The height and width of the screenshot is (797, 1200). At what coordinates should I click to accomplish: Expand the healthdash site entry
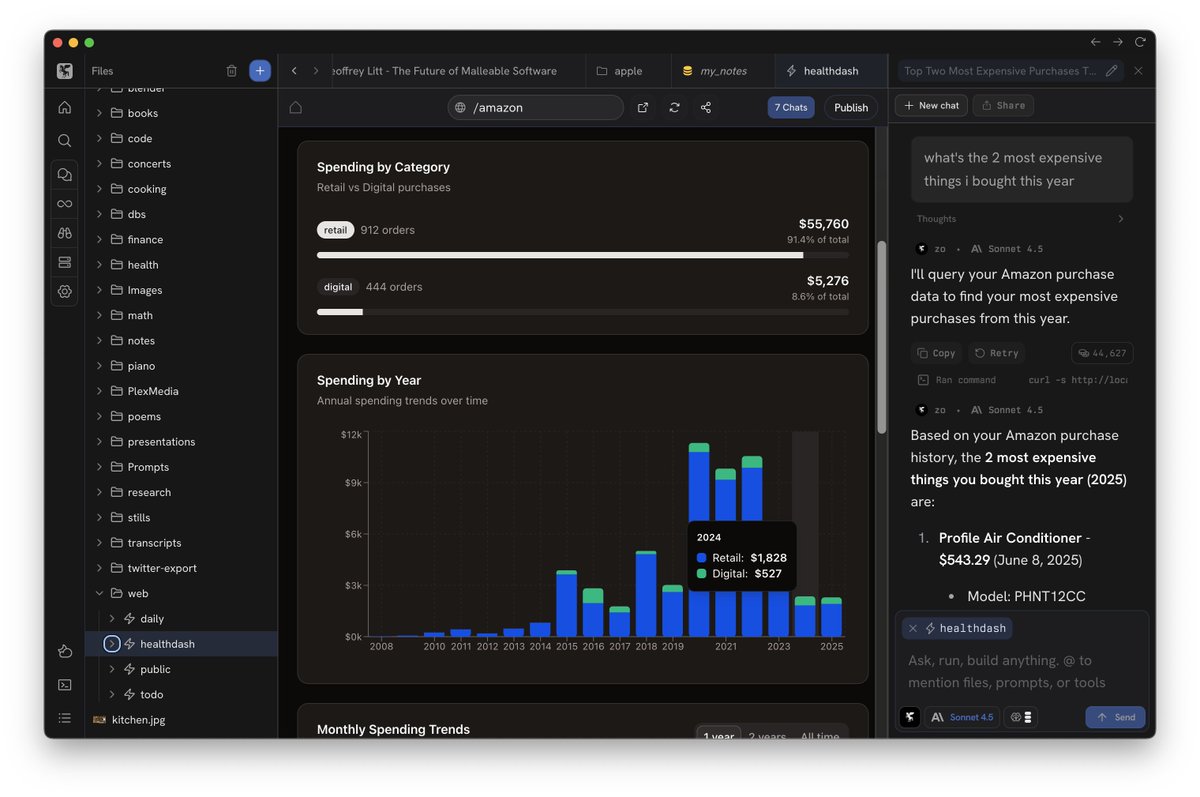112,644
